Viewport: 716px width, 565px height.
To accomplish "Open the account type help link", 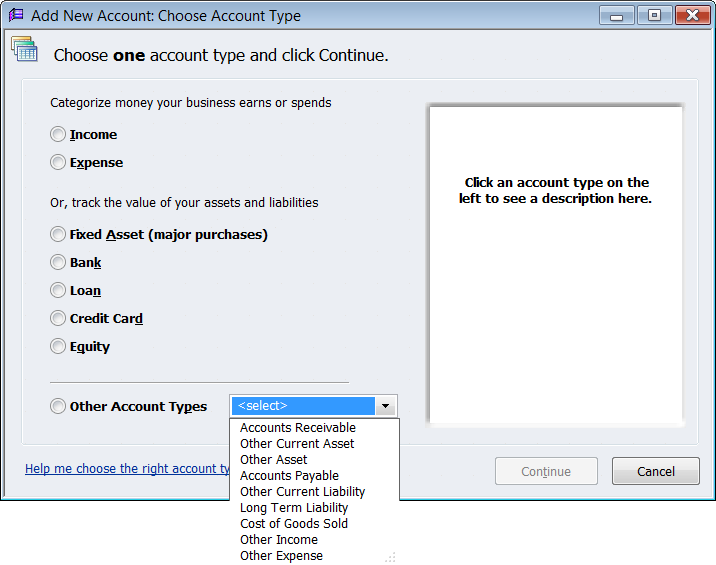I will tap(127, 469).
